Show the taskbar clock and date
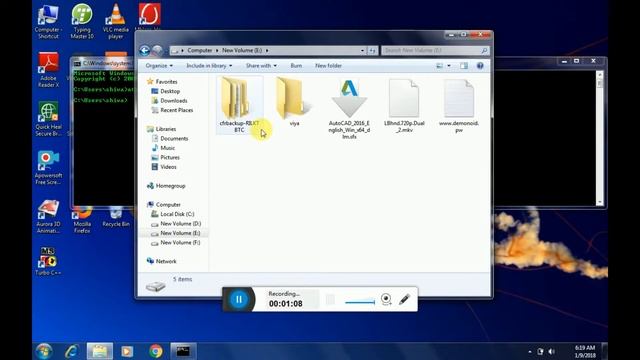Viewport: 640px width, 360px height. coord(585,351)
